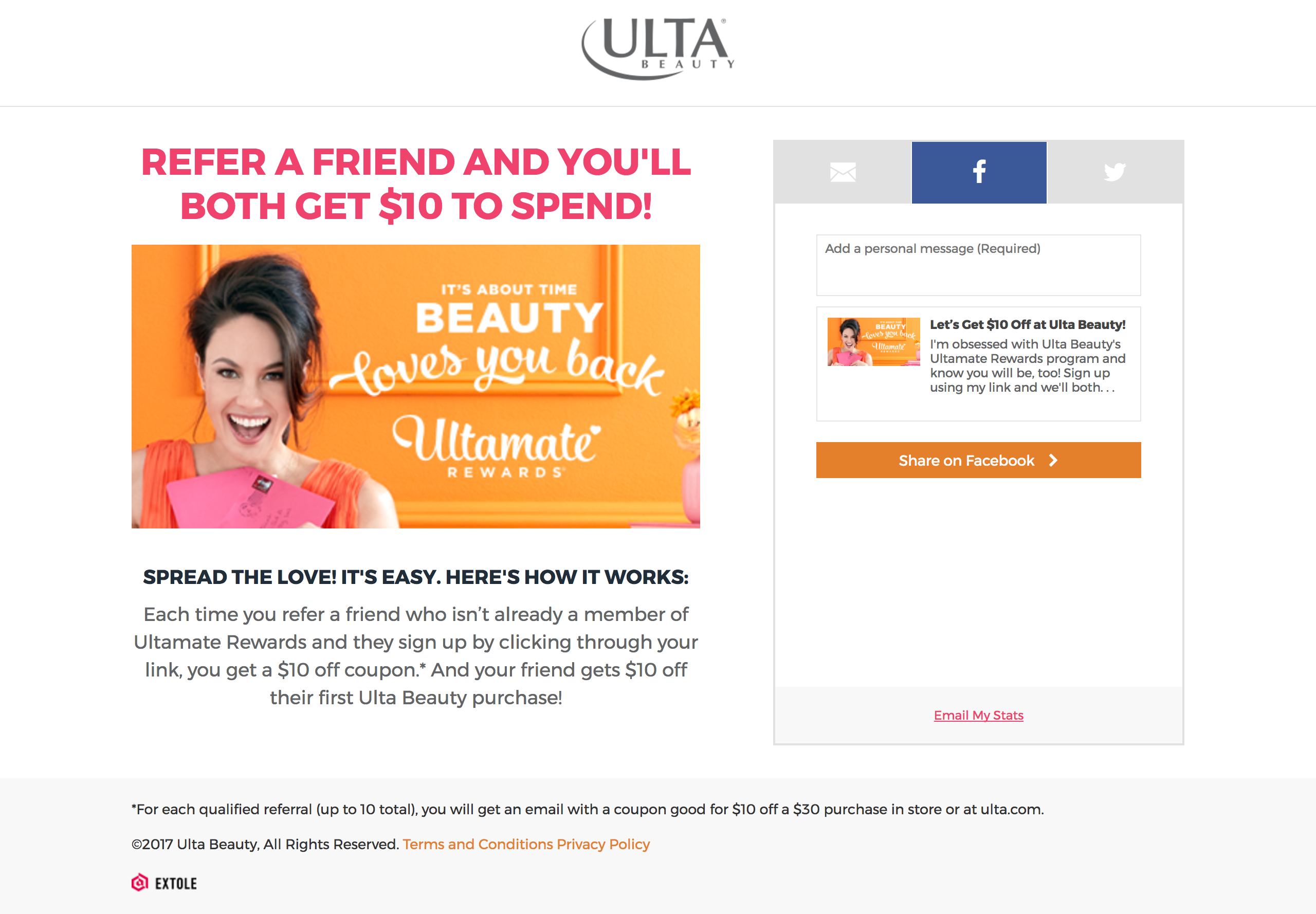Click the Facebook post preview thumbnail image
This screenshot has height=914, width=1316.
pyautogui.click(x=873, y=342)
